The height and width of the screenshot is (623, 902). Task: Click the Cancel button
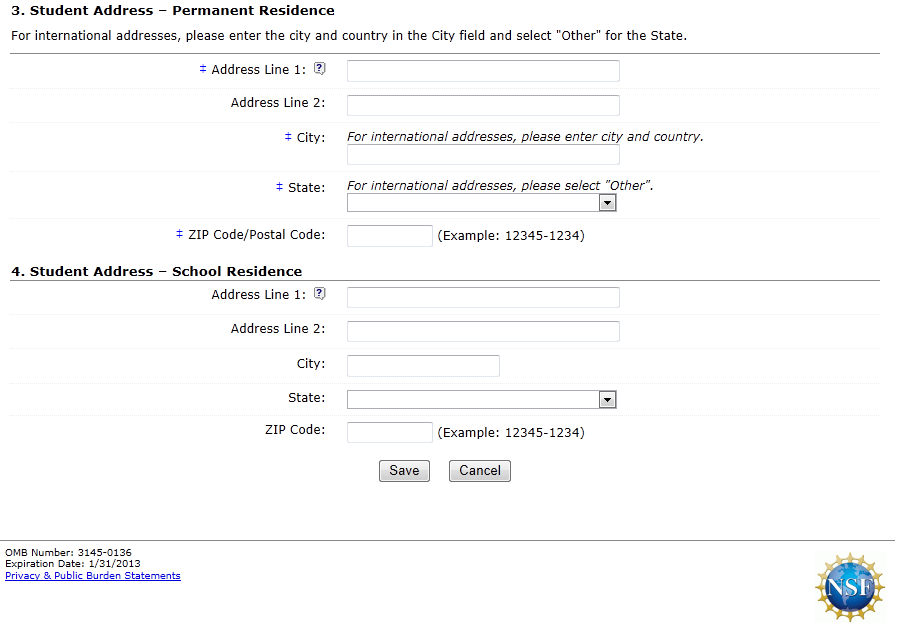480,471
